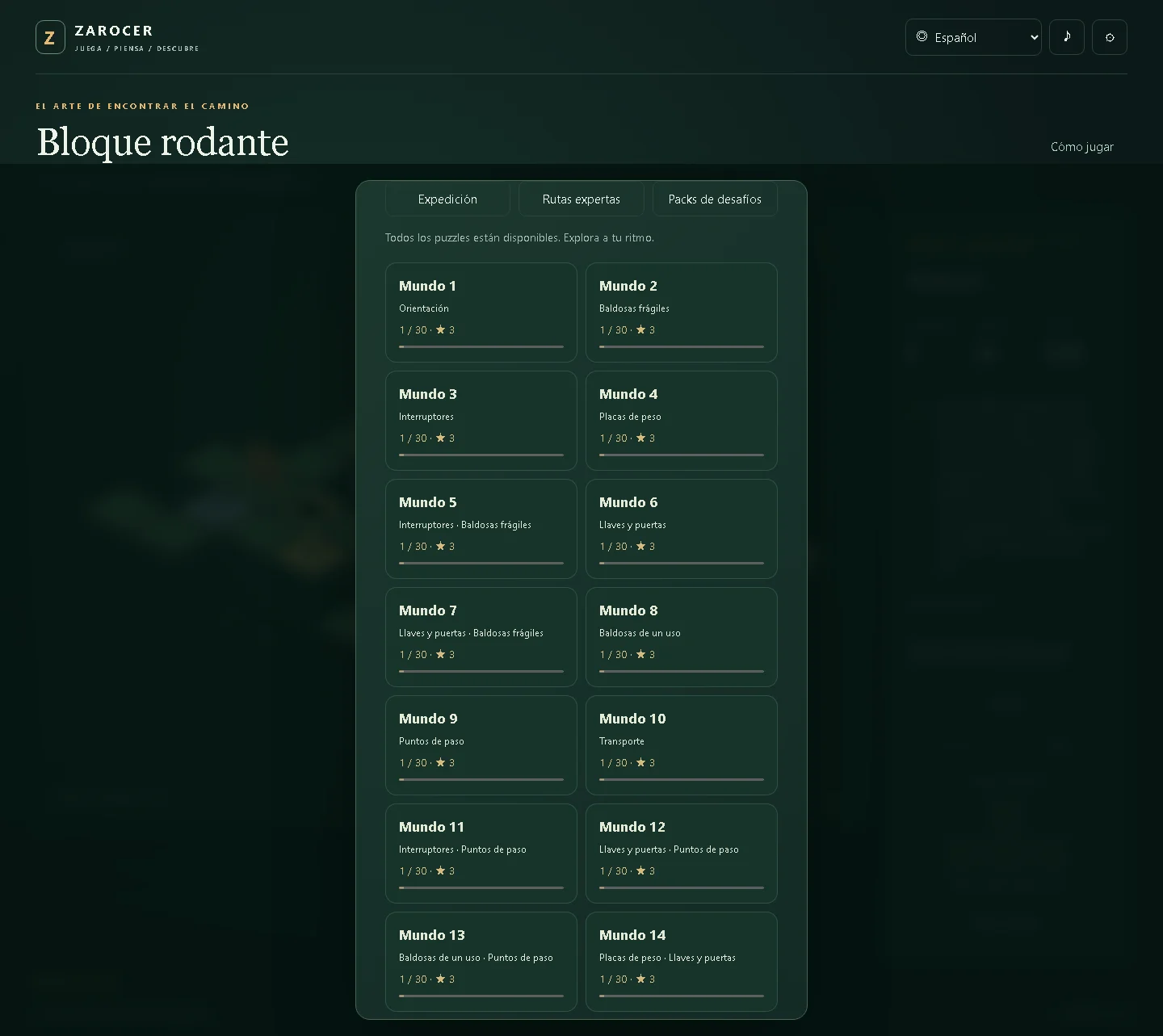This screenshot has height=1036, width=1163.
Task: Open the Mundo 11 card
Action: coord(481,854)
